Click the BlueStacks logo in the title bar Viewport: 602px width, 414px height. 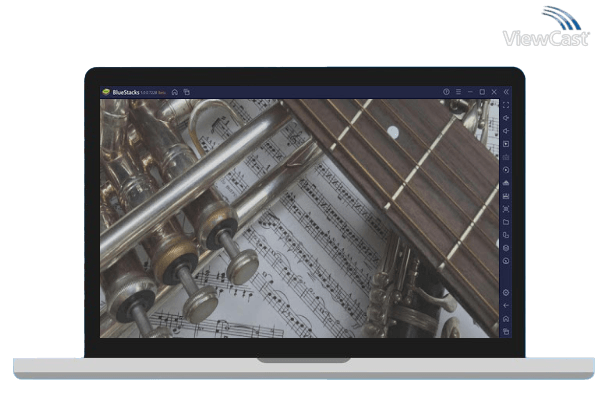(106, 92)
